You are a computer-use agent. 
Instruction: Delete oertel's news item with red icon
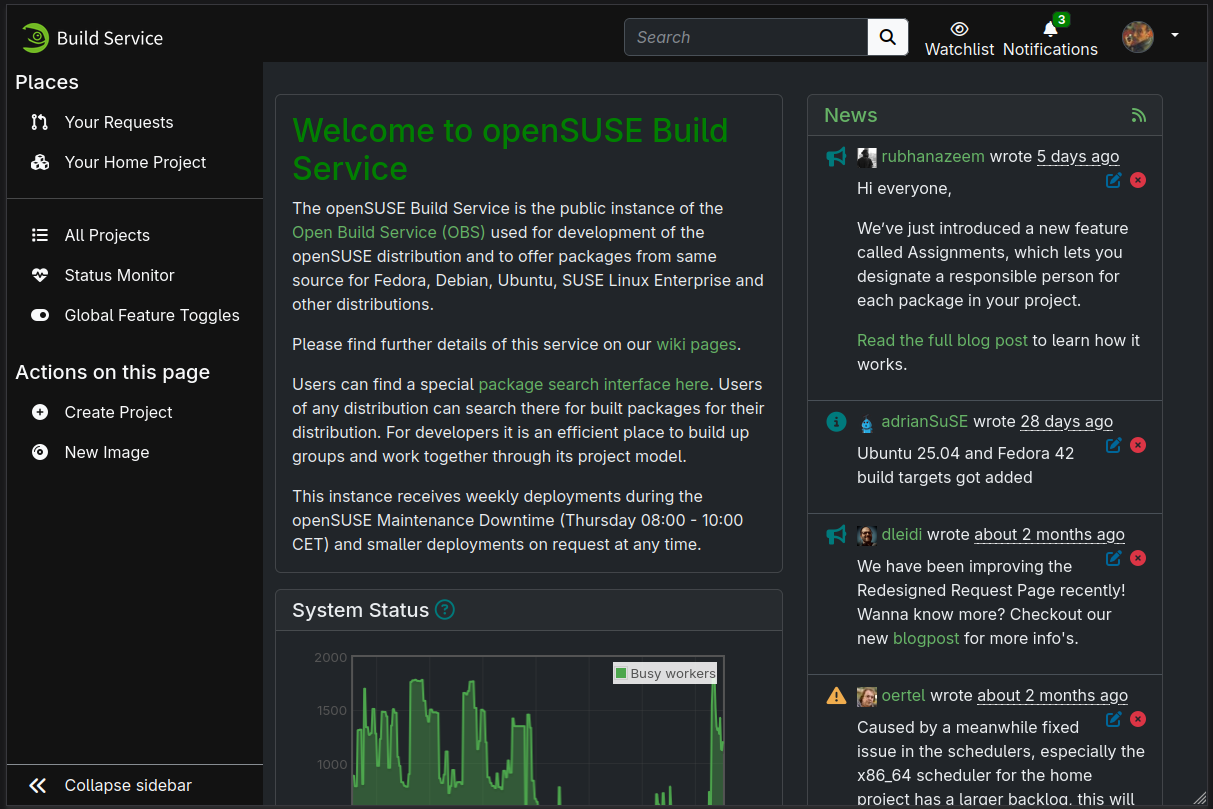pyautogui.click(x=1138, y=719)
